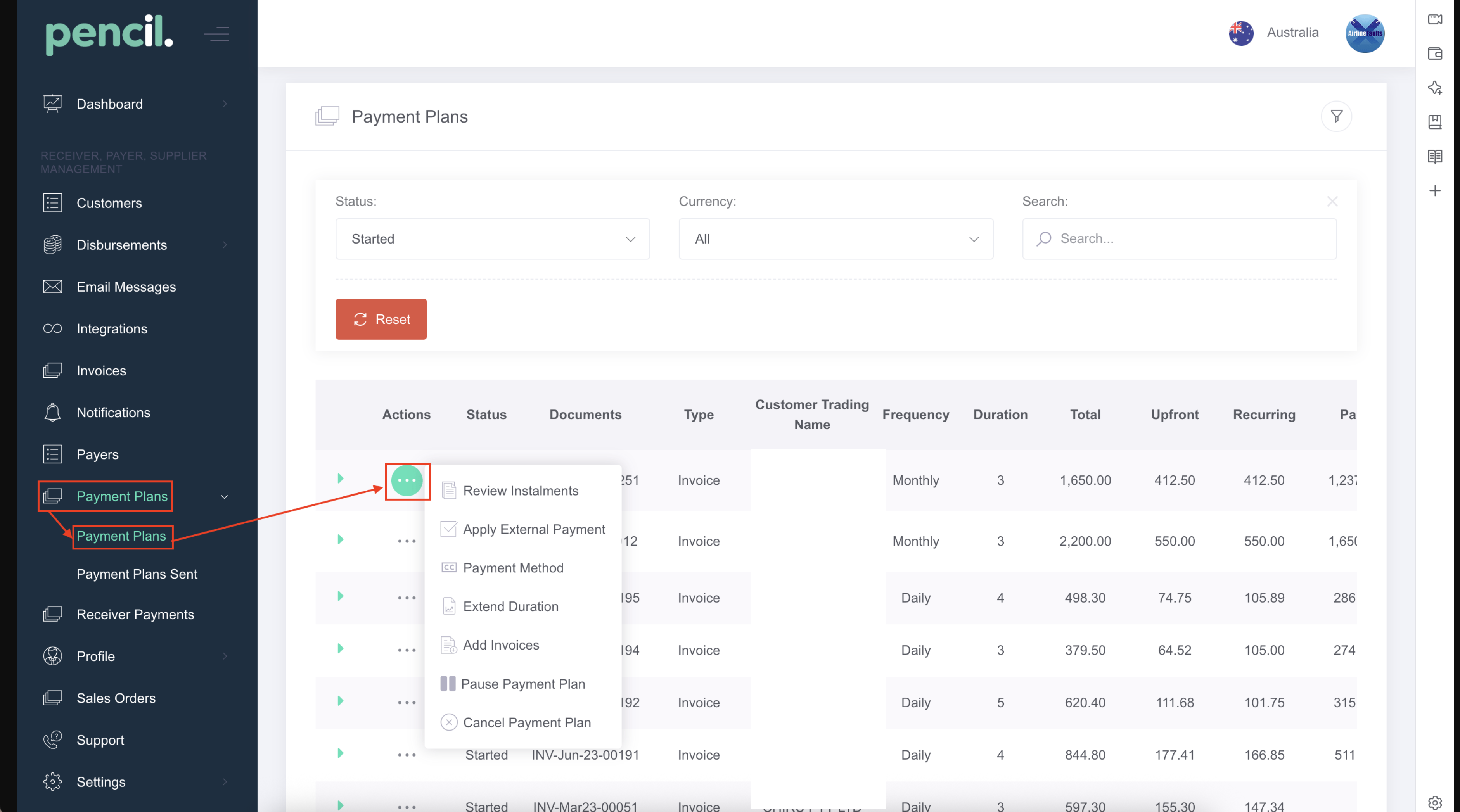Click the green actions ellipsis button
Image resolution: width=1460 pixels, height=812 pixels.
tap(407, 480)
